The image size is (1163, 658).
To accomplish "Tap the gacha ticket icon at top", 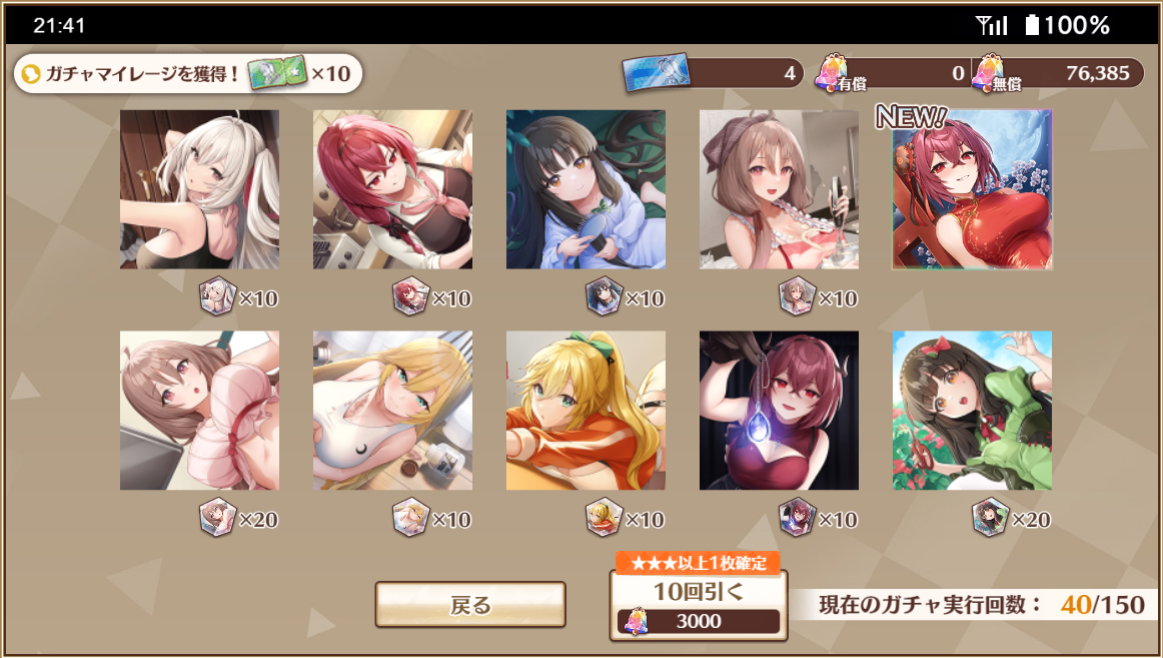I will 656,72.
